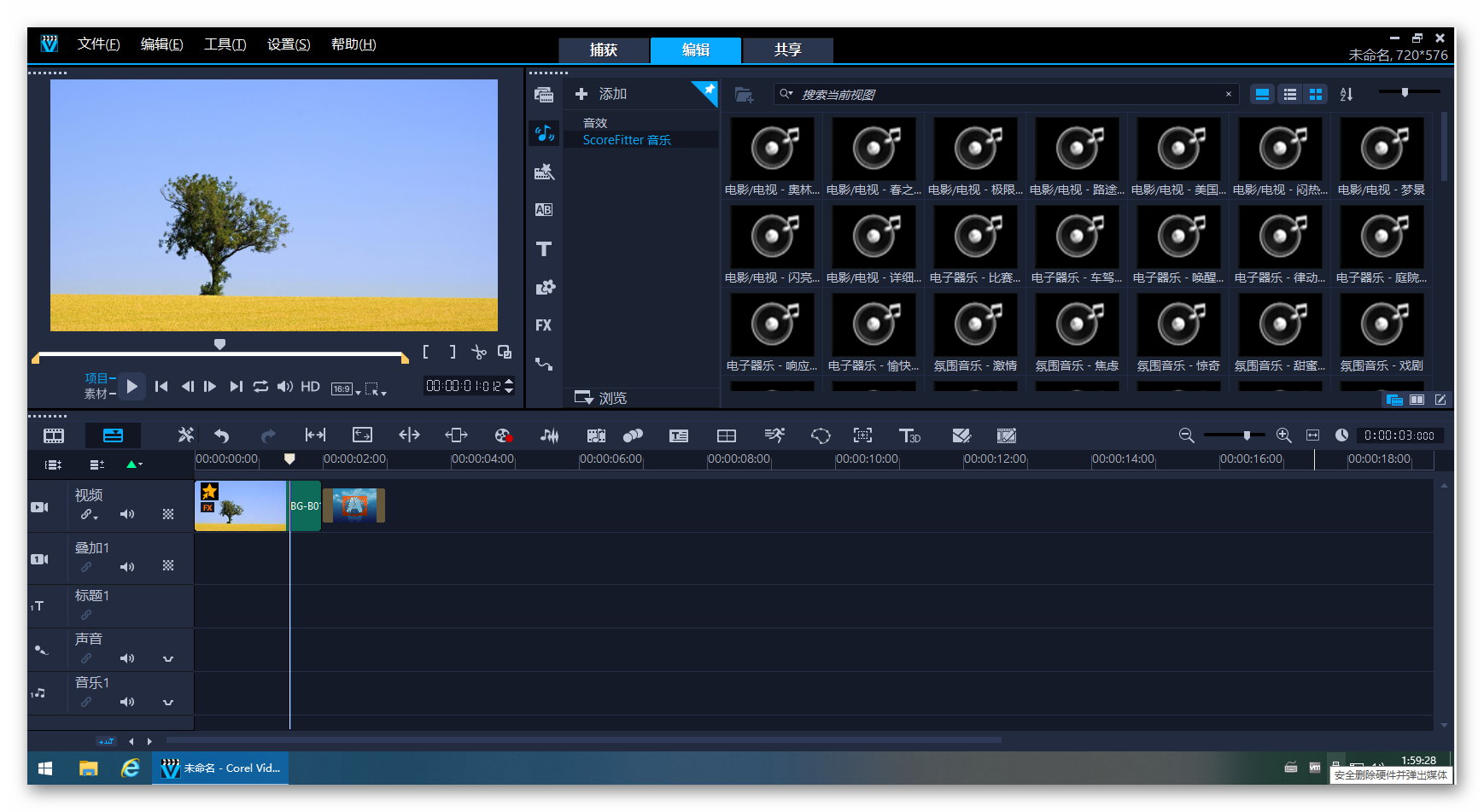Open the 设置(S) menu
1484x812 pixels.
(x=289, y=44)
